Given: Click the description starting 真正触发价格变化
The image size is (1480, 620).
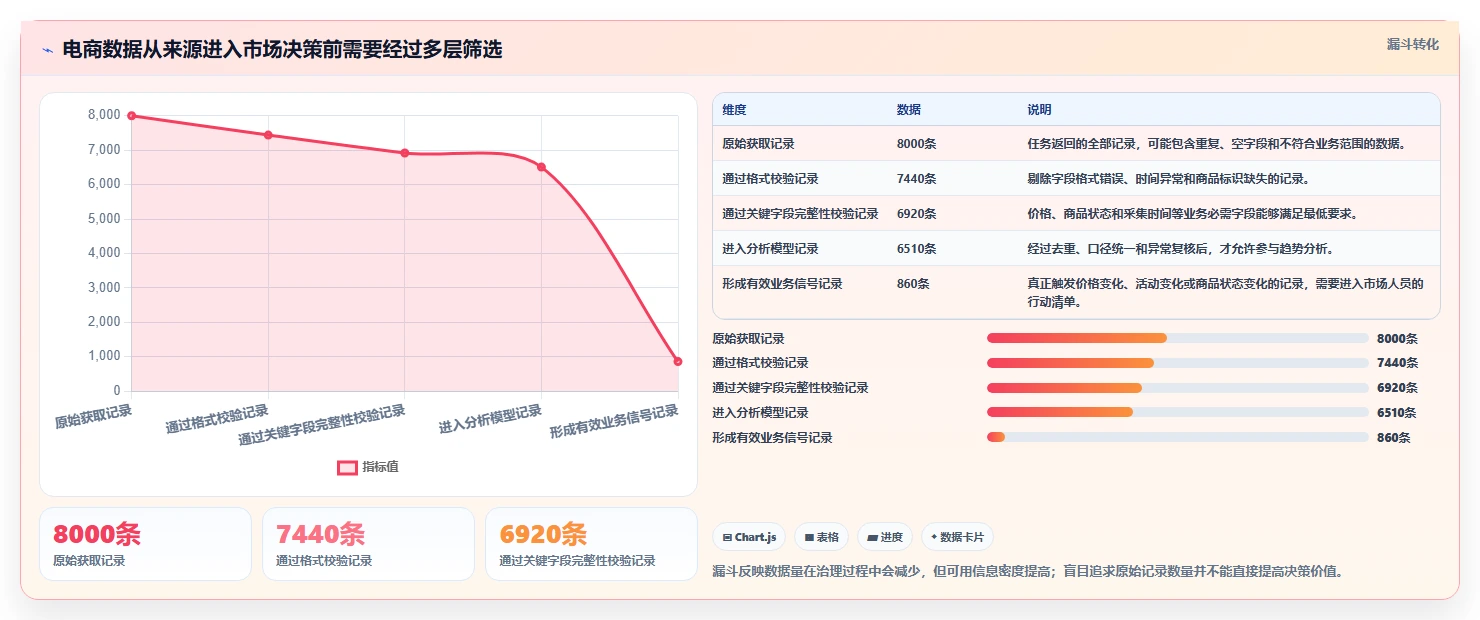Looking at the screenshot, I should click(x=1225, y=293).
